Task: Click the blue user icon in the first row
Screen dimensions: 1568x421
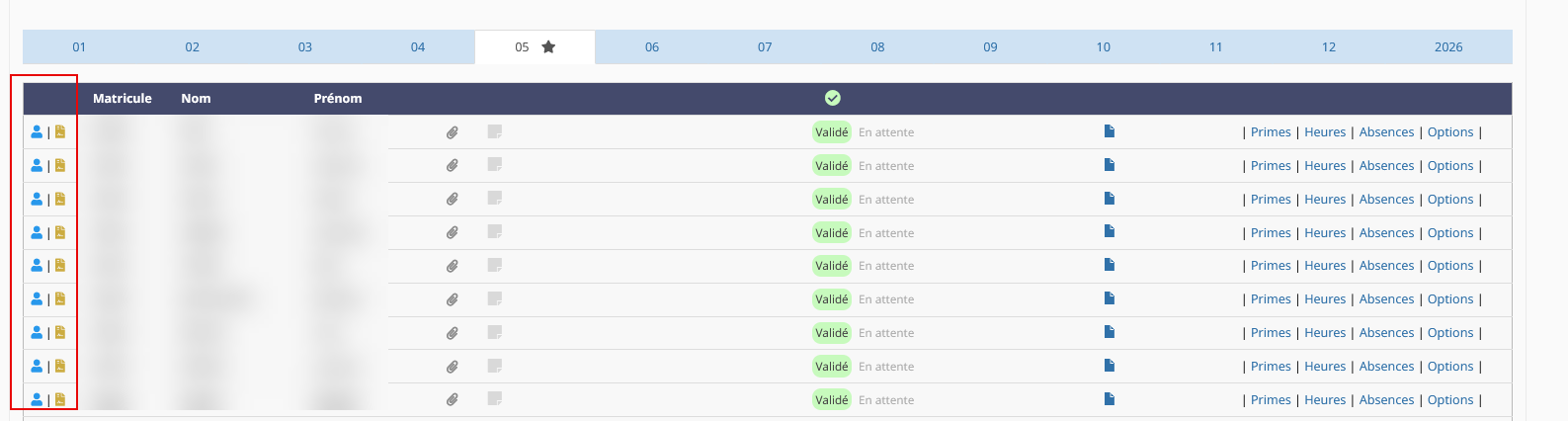Action: coord(37,131)
